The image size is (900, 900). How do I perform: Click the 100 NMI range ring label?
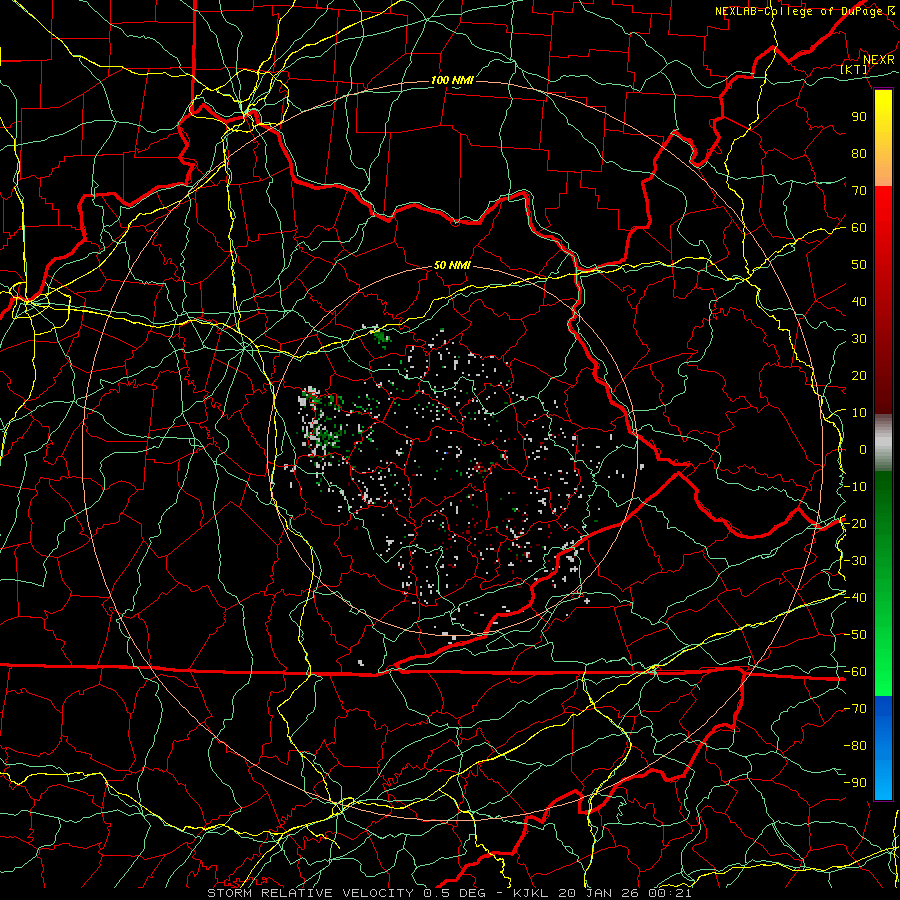pos(452,80)
